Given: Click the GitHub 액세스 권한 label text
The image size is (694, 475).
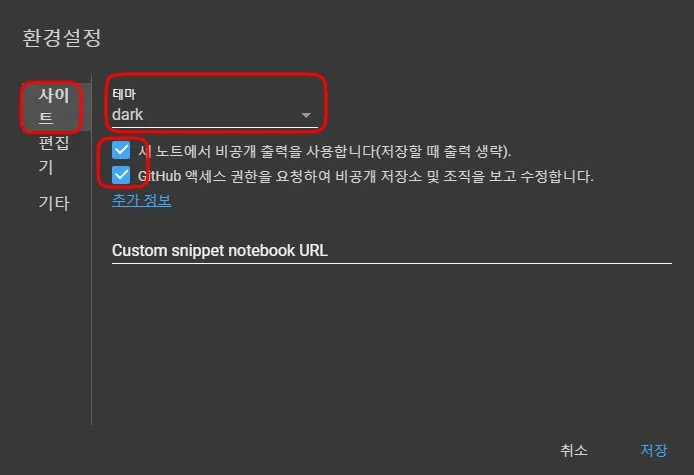Looking at the screenshot, I should [366, 176].
